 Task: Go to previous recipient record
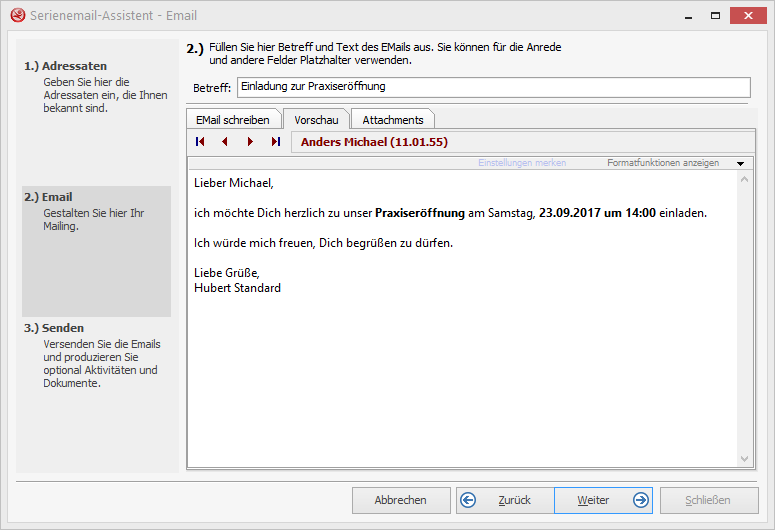pos(225,142)
